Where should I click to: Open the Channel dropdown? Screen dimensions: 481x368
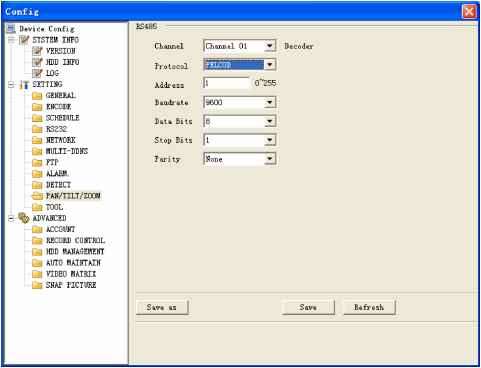[x=270, y=46]
